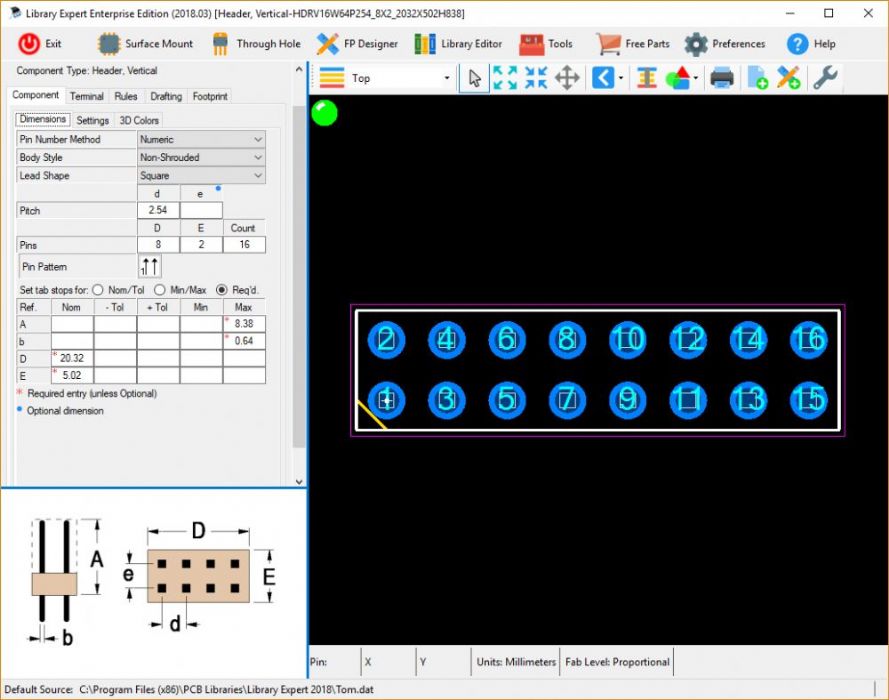Select the arrow pointer tool
Image resolution: width=889 pixels, height=700 pixels.
(474, 78)
